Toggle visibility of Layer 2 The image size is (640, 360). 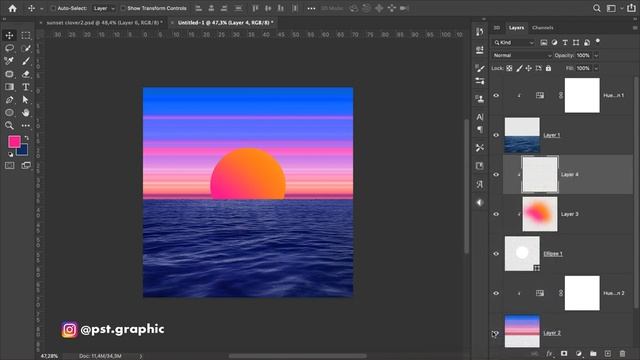point(496,333)
